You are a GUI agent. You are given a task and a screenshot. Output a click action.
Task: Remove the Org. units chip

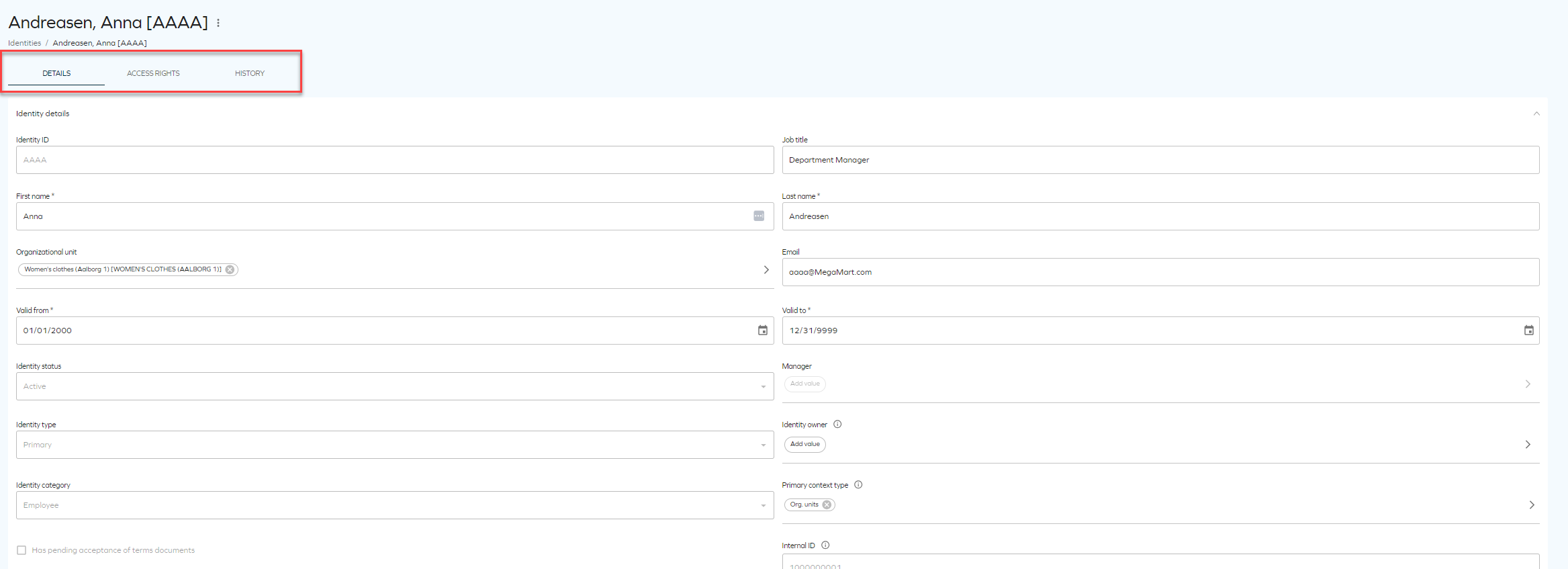(x=827, y=505)
